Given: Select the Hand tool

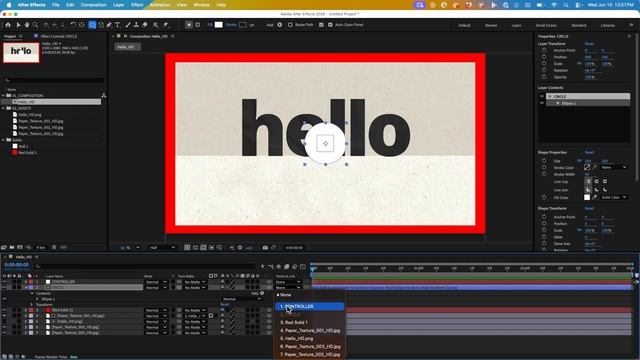Looking at the screenshot, I should click(27, 25).
